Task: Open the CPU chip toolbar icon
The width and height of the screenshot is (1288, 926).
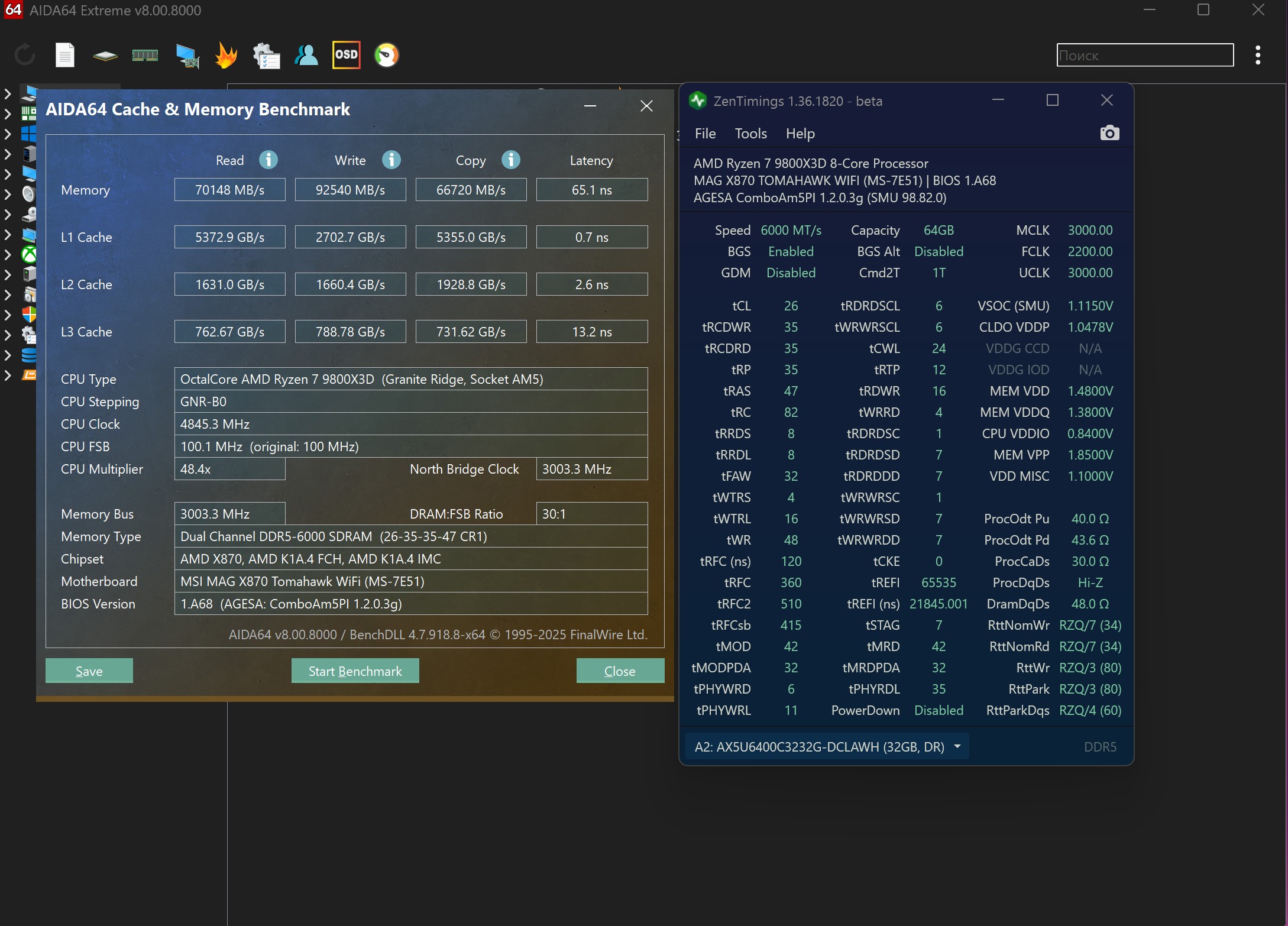Action: 105,56
